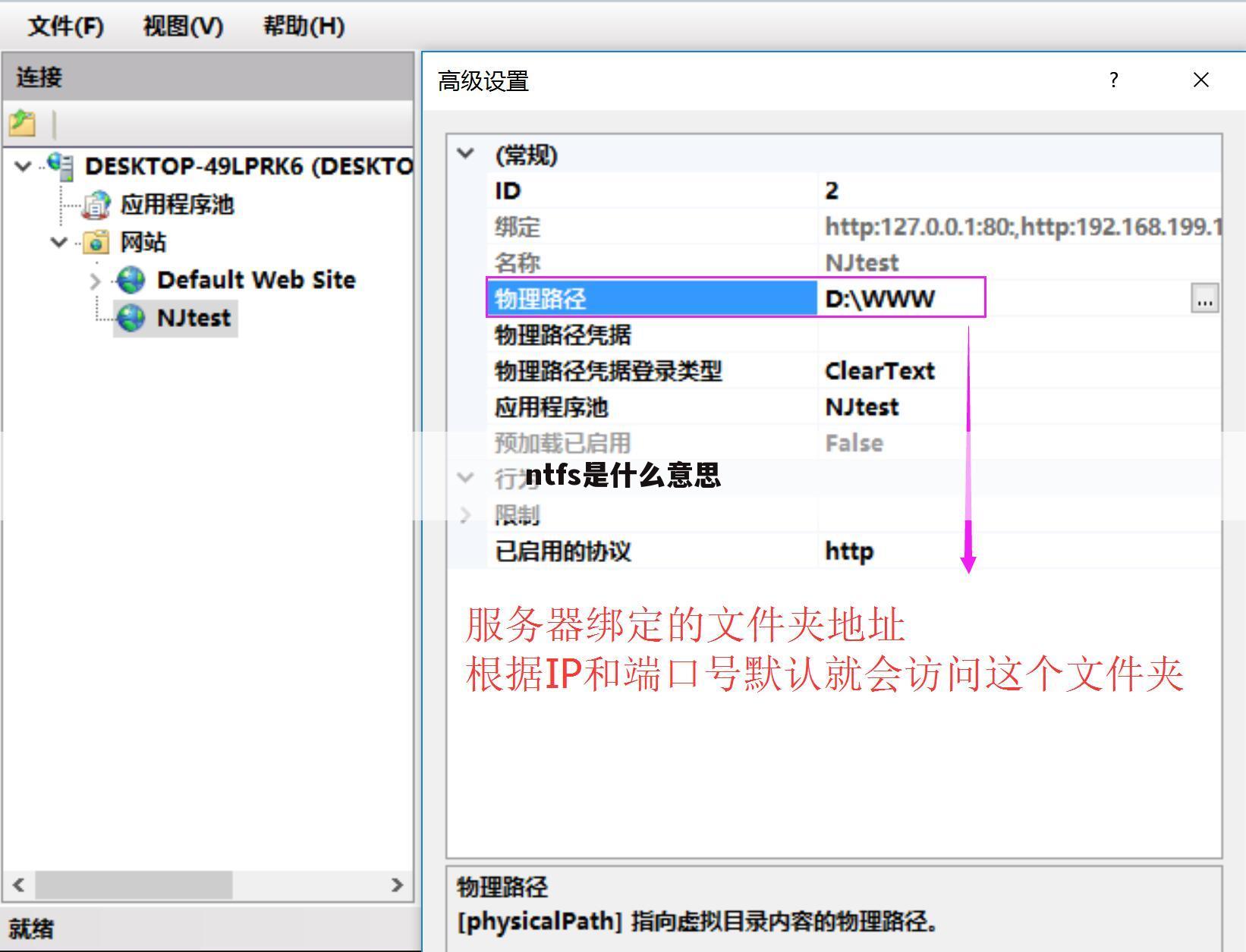Select the 已启用的协议 http value
The image size is (1246, 952).
click(x=848, y=551)
